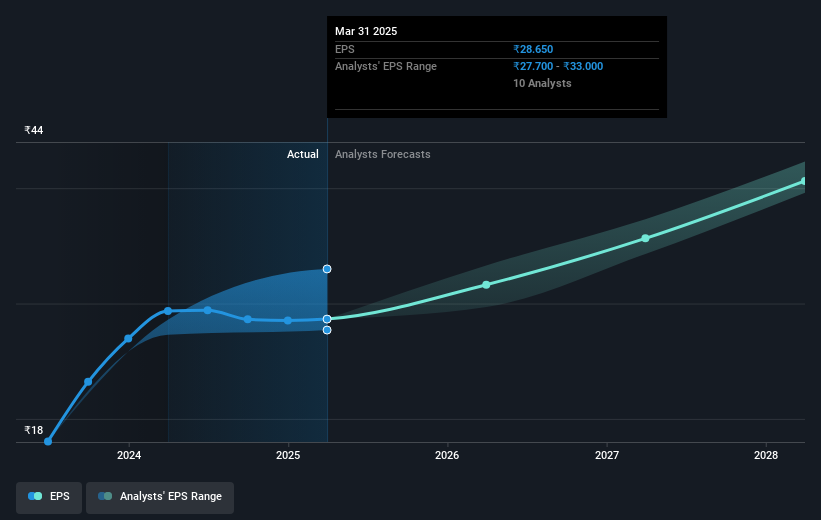
Task: Click the mid-2024 EPS data point
Action: coord(208,311)
